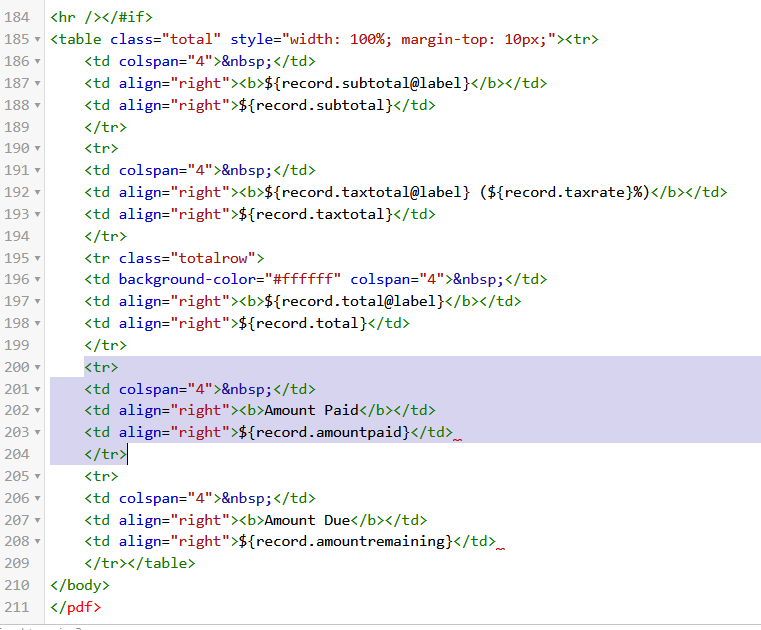Screen dimensions: 761x630
Task: Click line number 194 in gutter
Action: point(17,236)
